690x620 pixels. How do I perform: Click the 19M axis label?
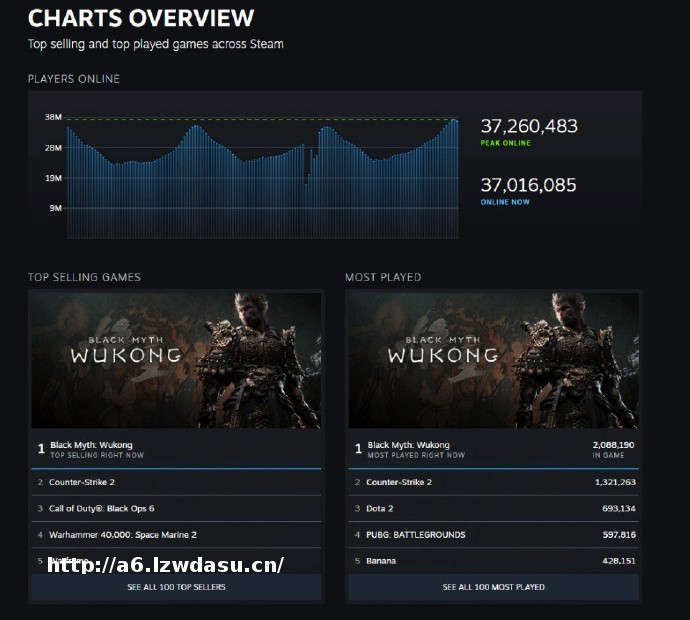(54, 178)
